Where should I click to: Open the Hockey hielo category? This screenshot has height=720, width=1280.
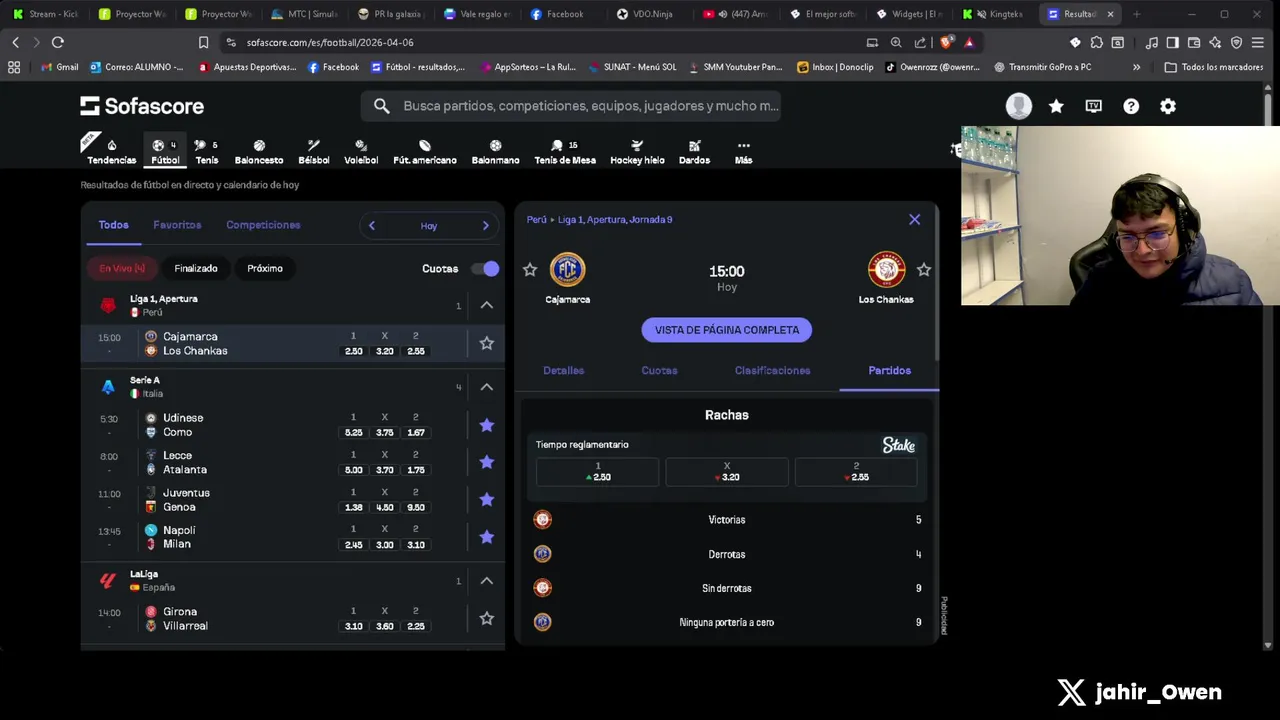pos(637,152)
